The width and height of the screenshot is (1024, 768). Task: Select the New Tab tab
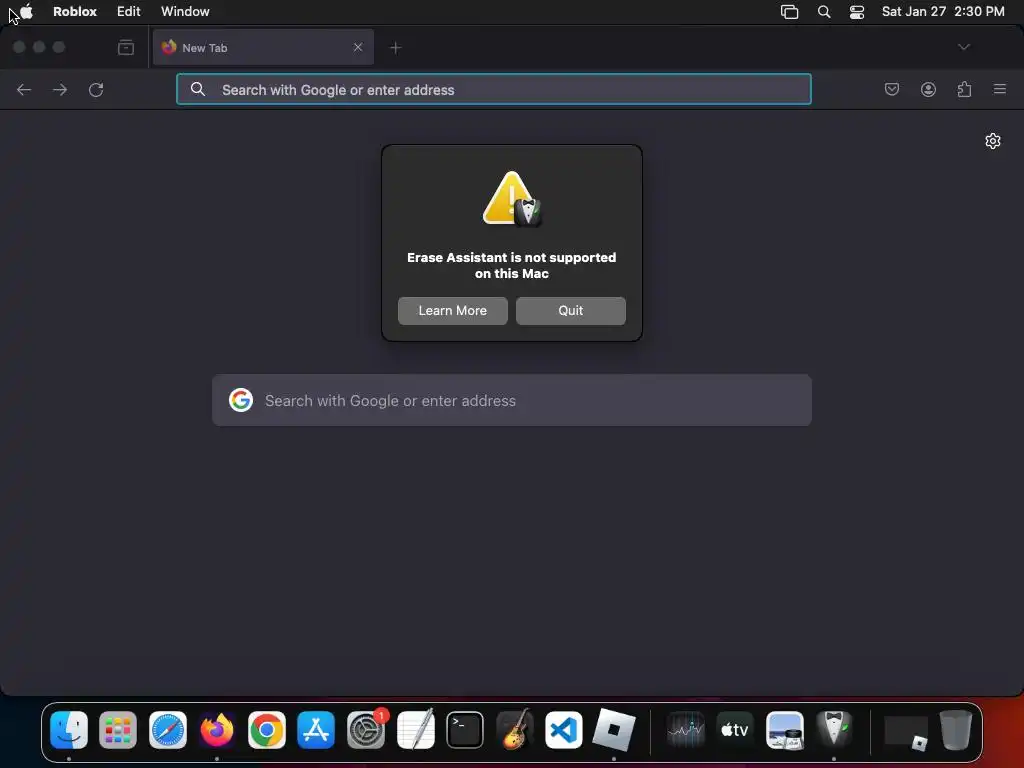coord(263,47)
